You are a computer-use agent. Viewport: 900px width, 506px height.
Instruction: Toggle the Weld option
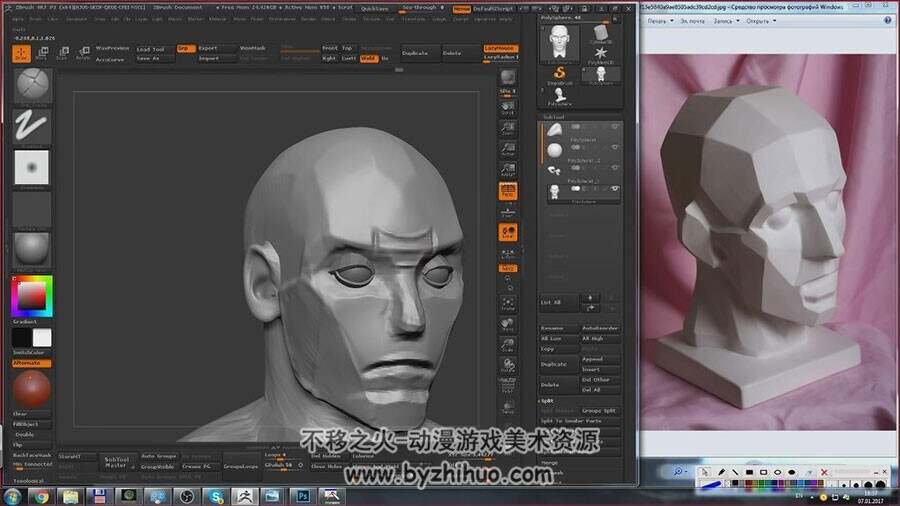pos(369,58)
